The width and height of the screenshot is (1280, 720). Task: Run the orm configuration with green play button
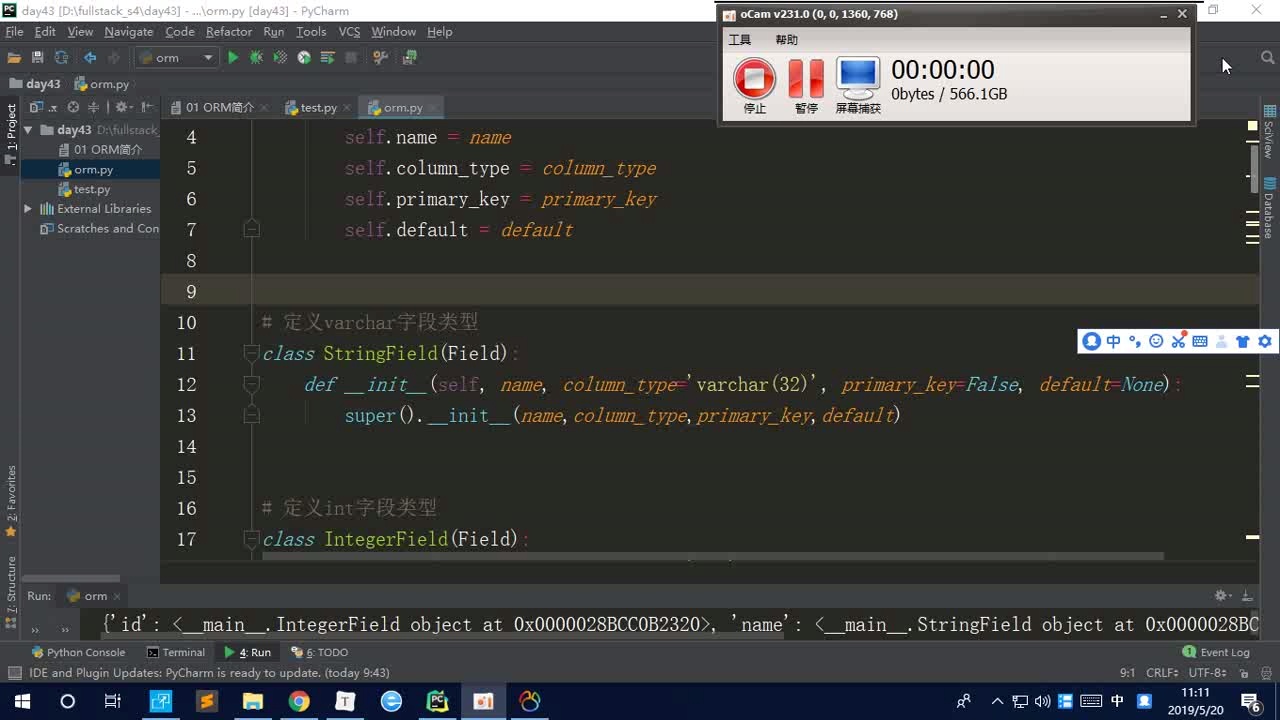click(x=233, y=58)
